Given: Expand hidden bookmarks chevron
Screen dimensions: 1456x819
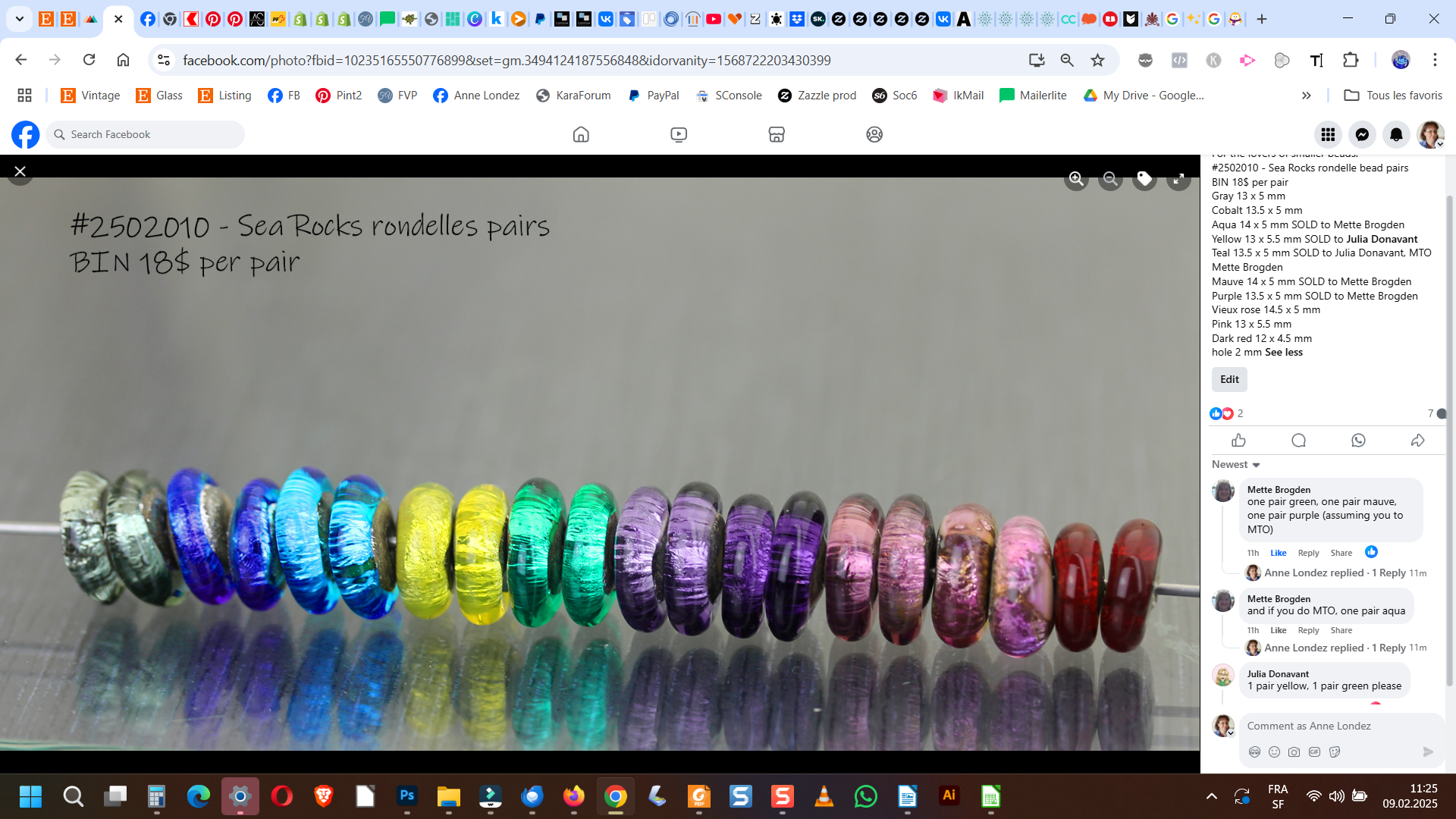Looking at the screenshot, I should coord(1306,96).
